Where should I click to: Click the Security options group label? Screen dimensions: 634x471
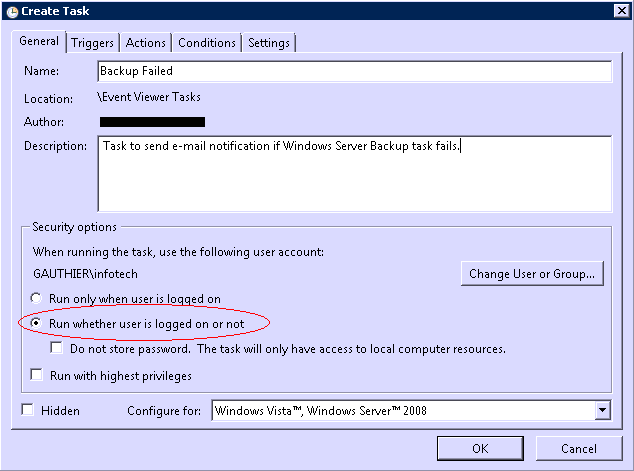[74, 227]
